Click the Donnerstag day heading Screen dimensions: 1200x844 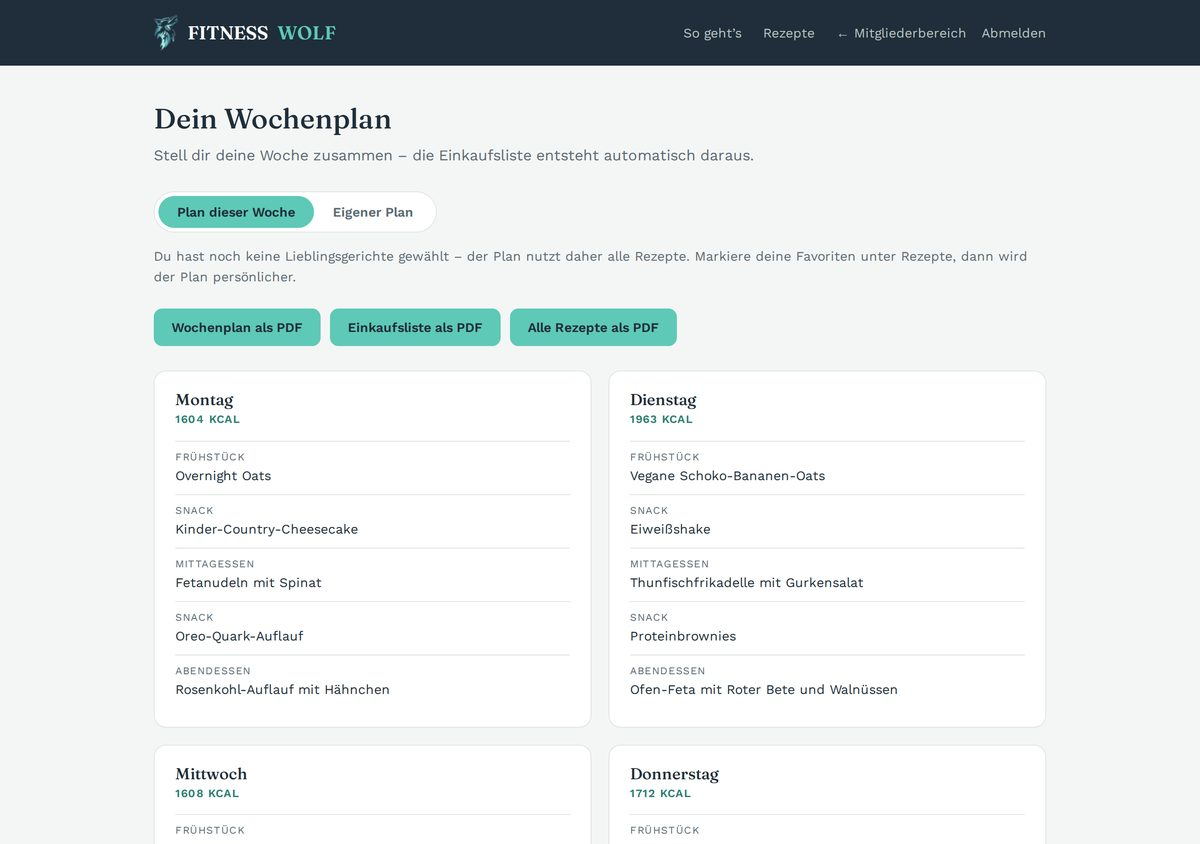674,774
